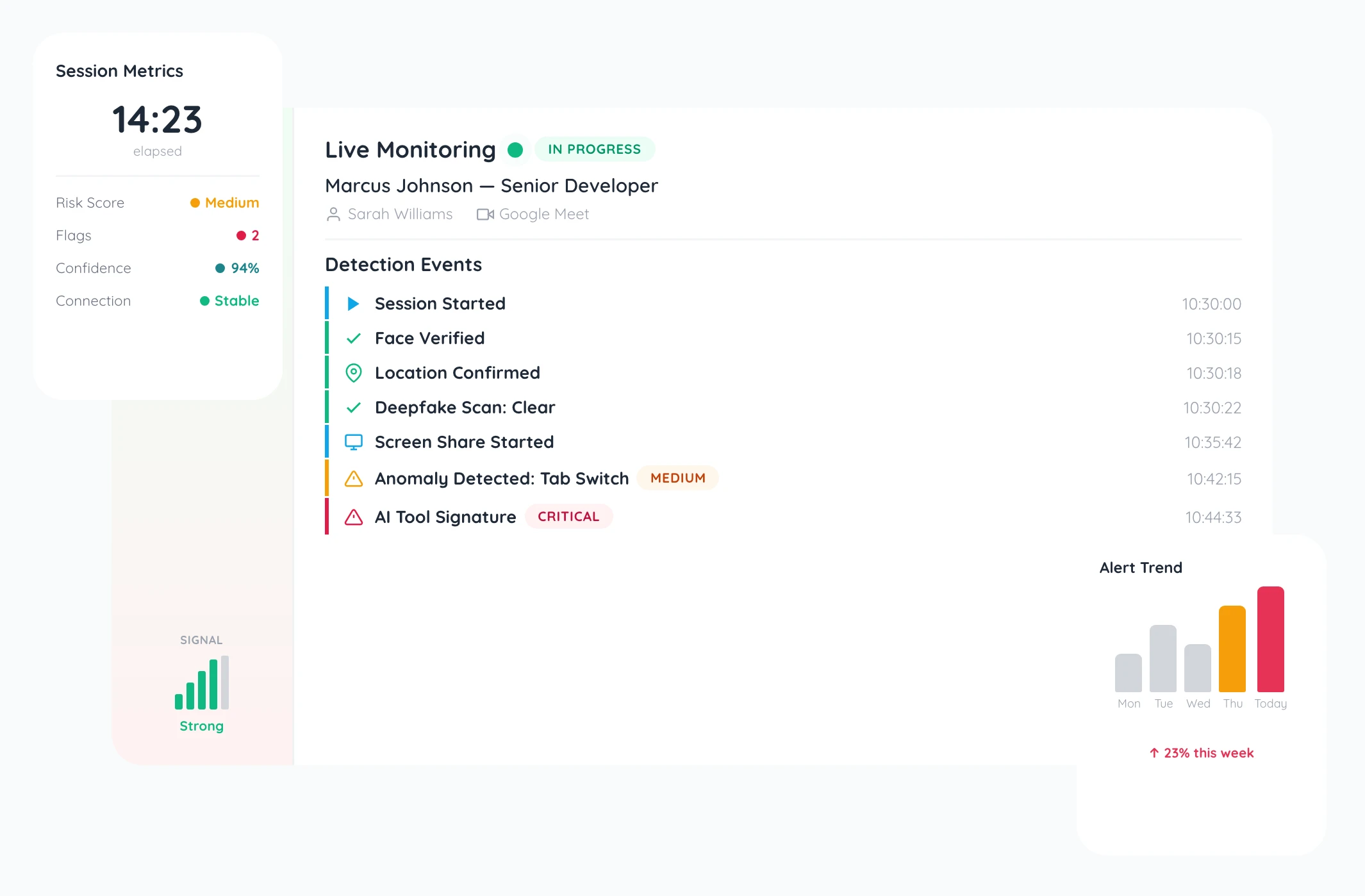Click the Screen Share monitor icon
This screenshot has height=896, width=1365.
click(353, 442)
